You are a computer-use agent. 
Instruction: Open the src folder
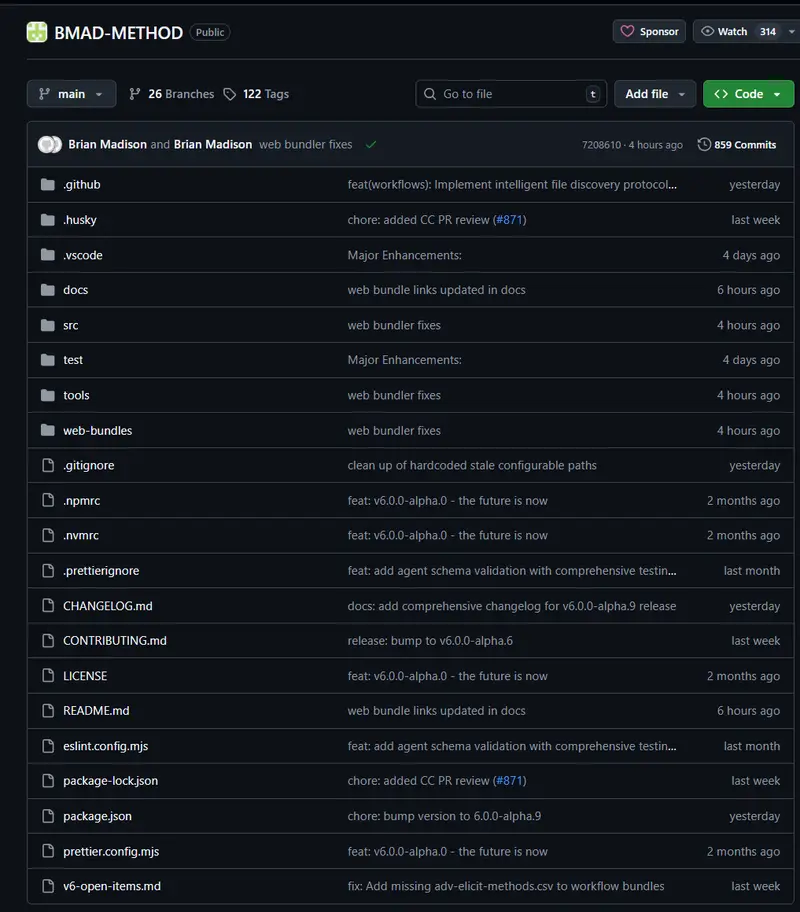click(71, 325)
